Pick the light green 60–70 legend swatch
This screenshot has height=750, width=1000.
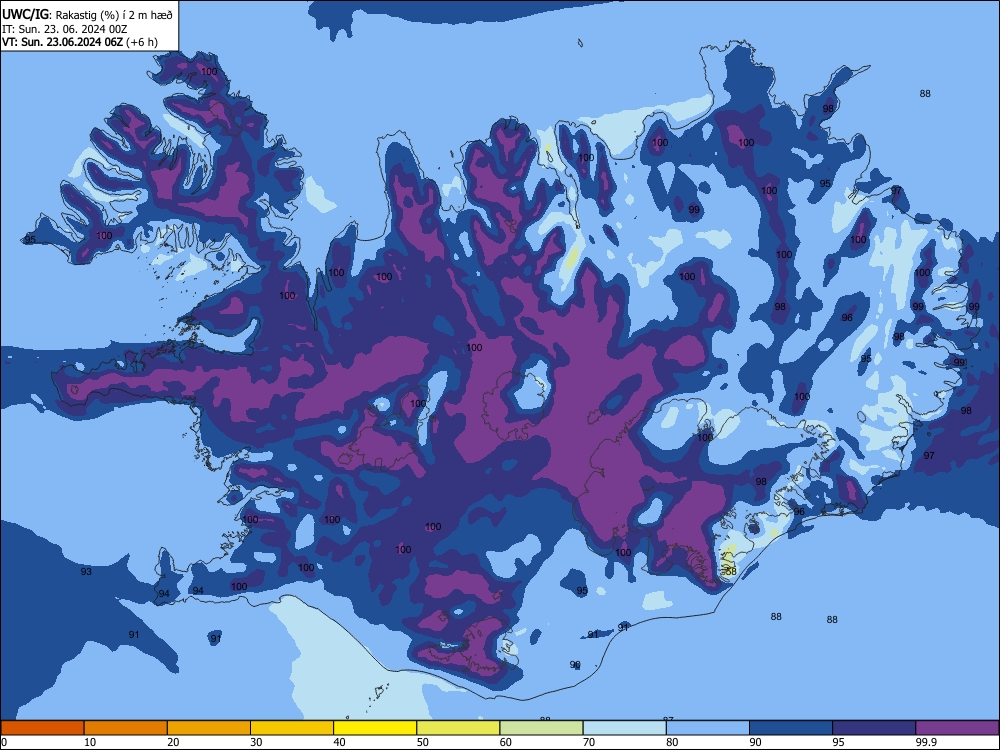541,728
